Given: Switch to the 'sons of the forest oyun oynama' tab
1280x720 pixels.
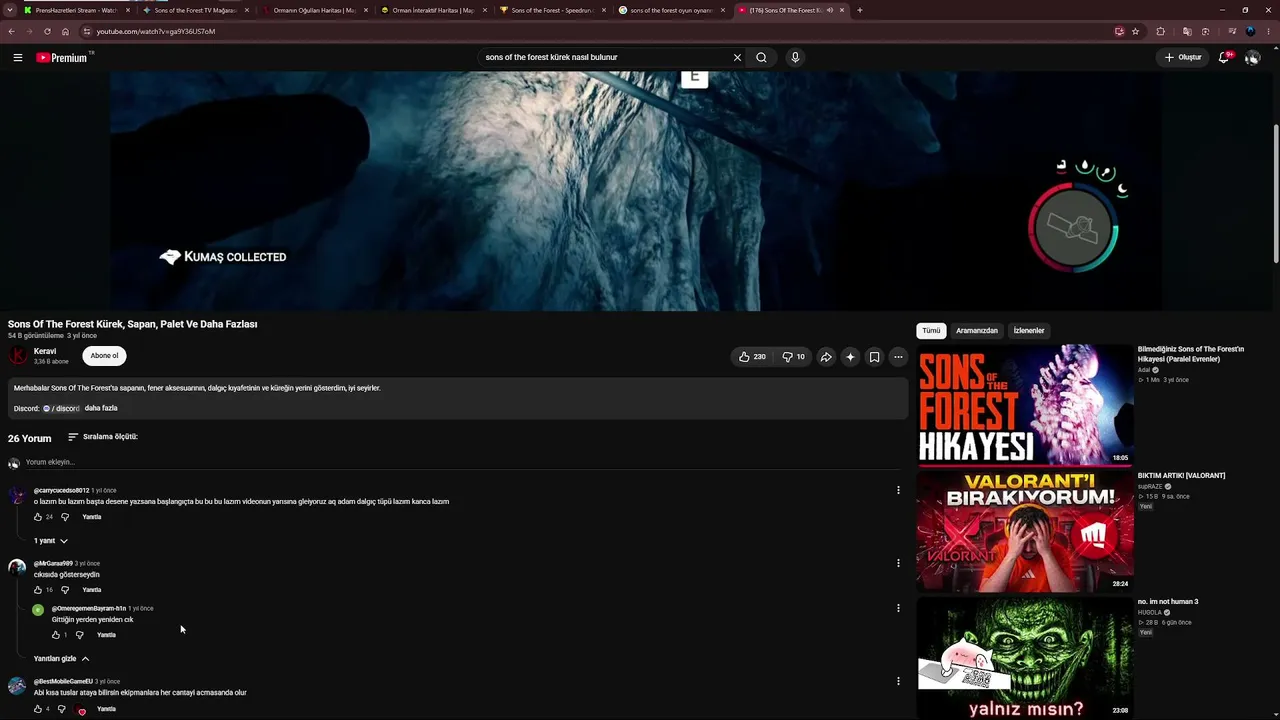Looking at the screenshot, I should coord(671,10).
